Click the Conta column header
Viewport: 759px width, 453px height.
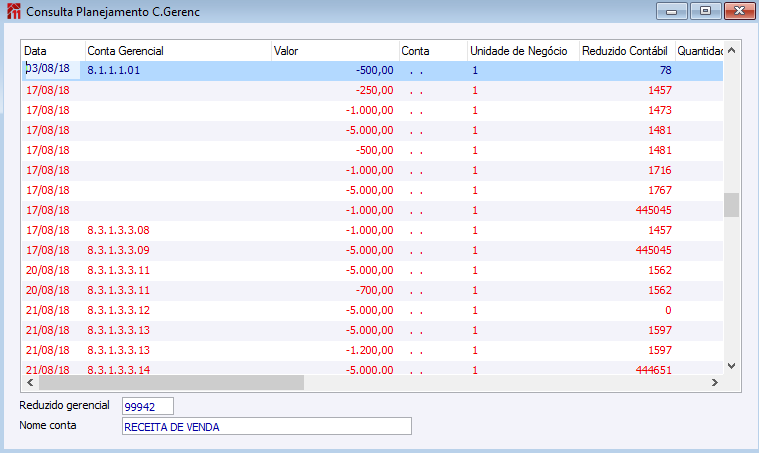[433, 51]
